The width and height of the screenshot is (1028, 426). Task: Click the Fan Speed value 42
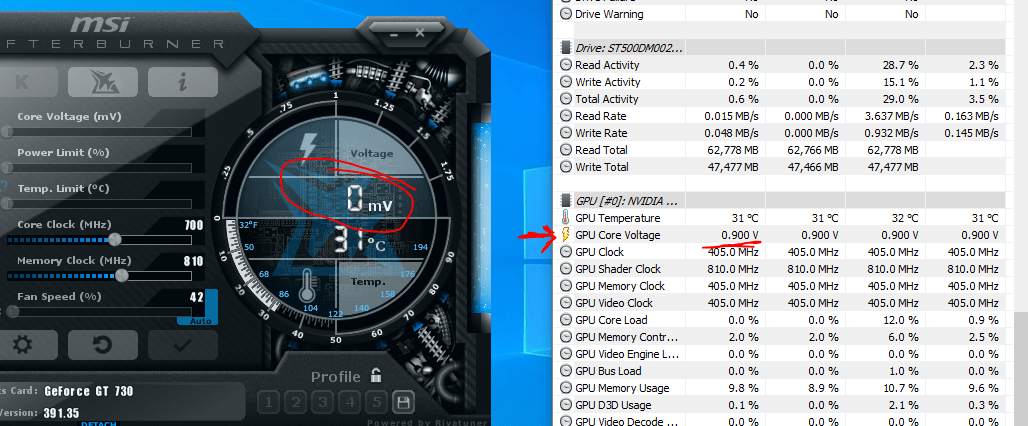[197, 297]
